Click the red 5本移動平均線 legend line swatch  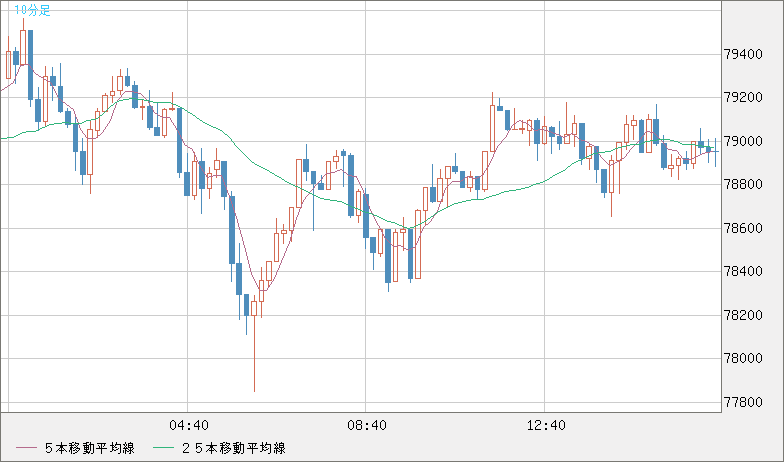point(26,448)
